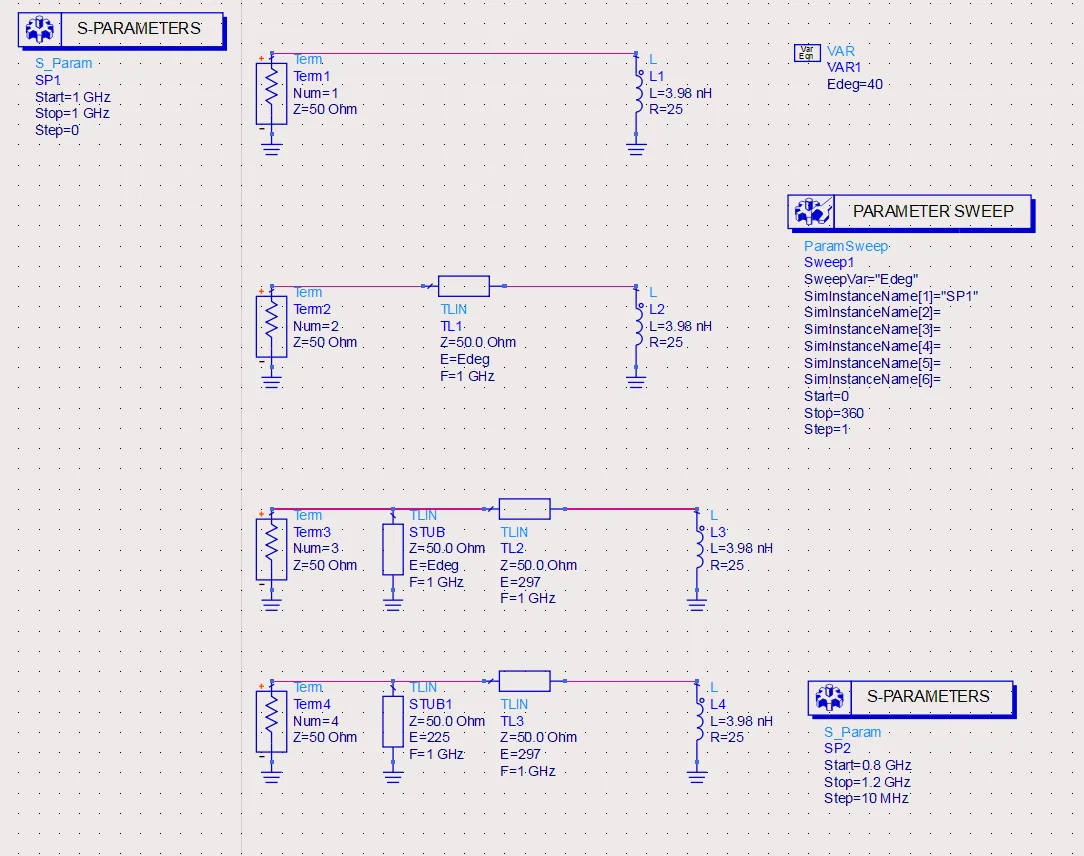Screen dimensions: 1084x856
Task: Click the ground symbol under Term1
Action: pos(272,149)
